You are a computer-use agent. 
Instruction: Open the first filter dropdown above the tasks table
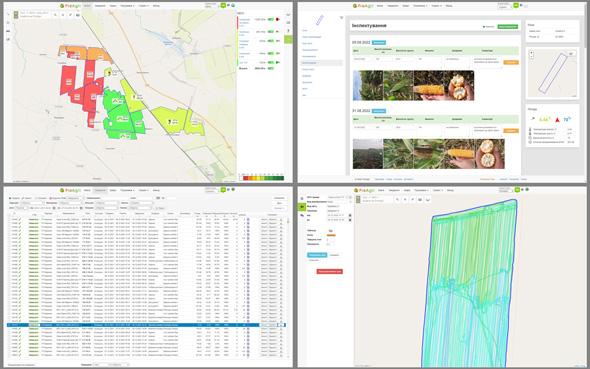(32, 203)
